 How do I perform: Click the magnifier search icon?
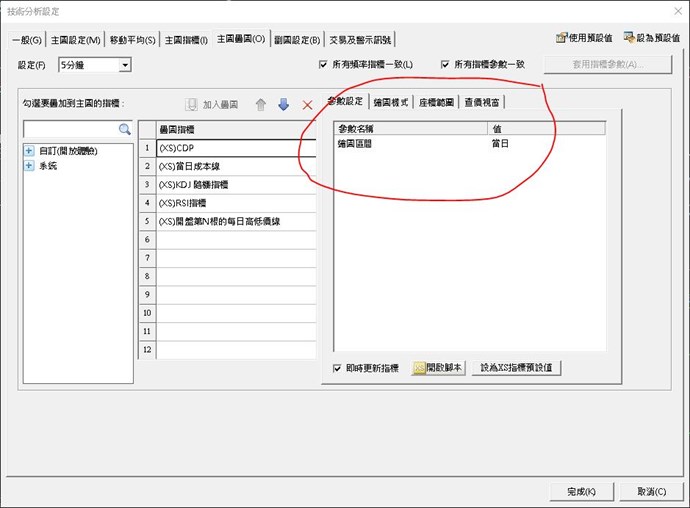[x=125, y=129]
